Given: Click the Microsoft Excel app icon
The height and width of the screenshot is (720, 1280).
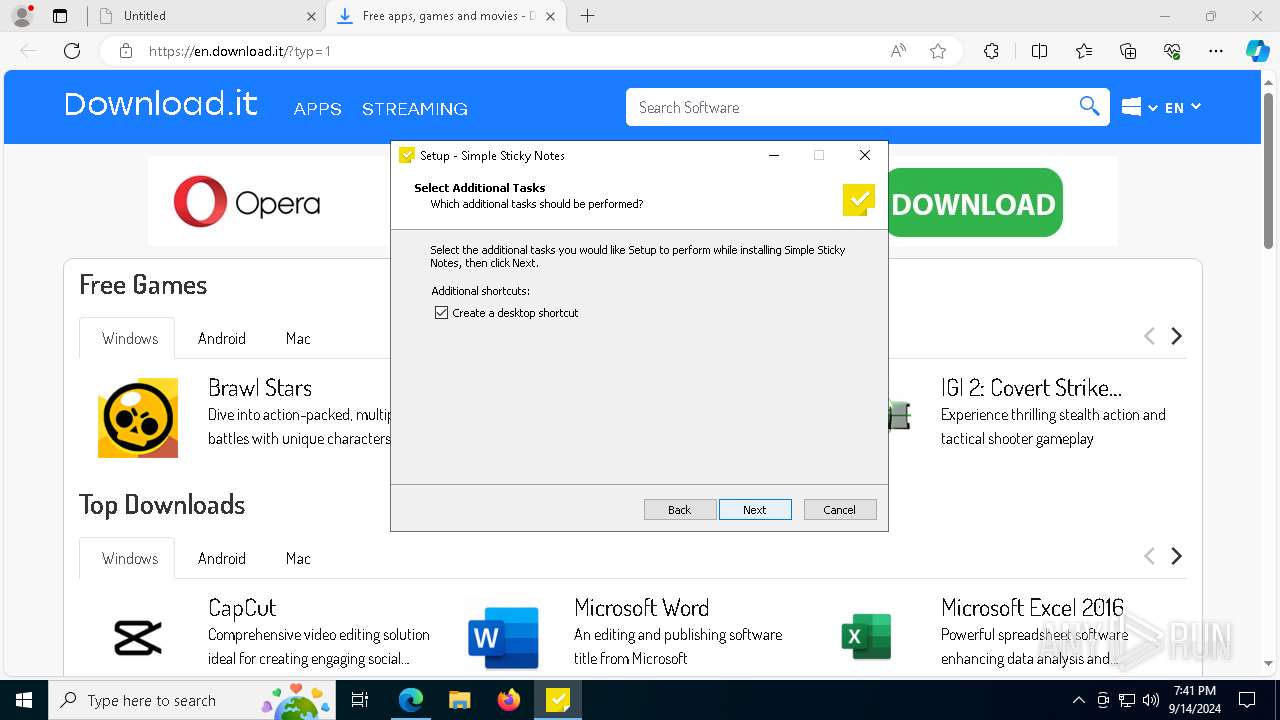Looking at the screenshot, I should coord(866,637).
